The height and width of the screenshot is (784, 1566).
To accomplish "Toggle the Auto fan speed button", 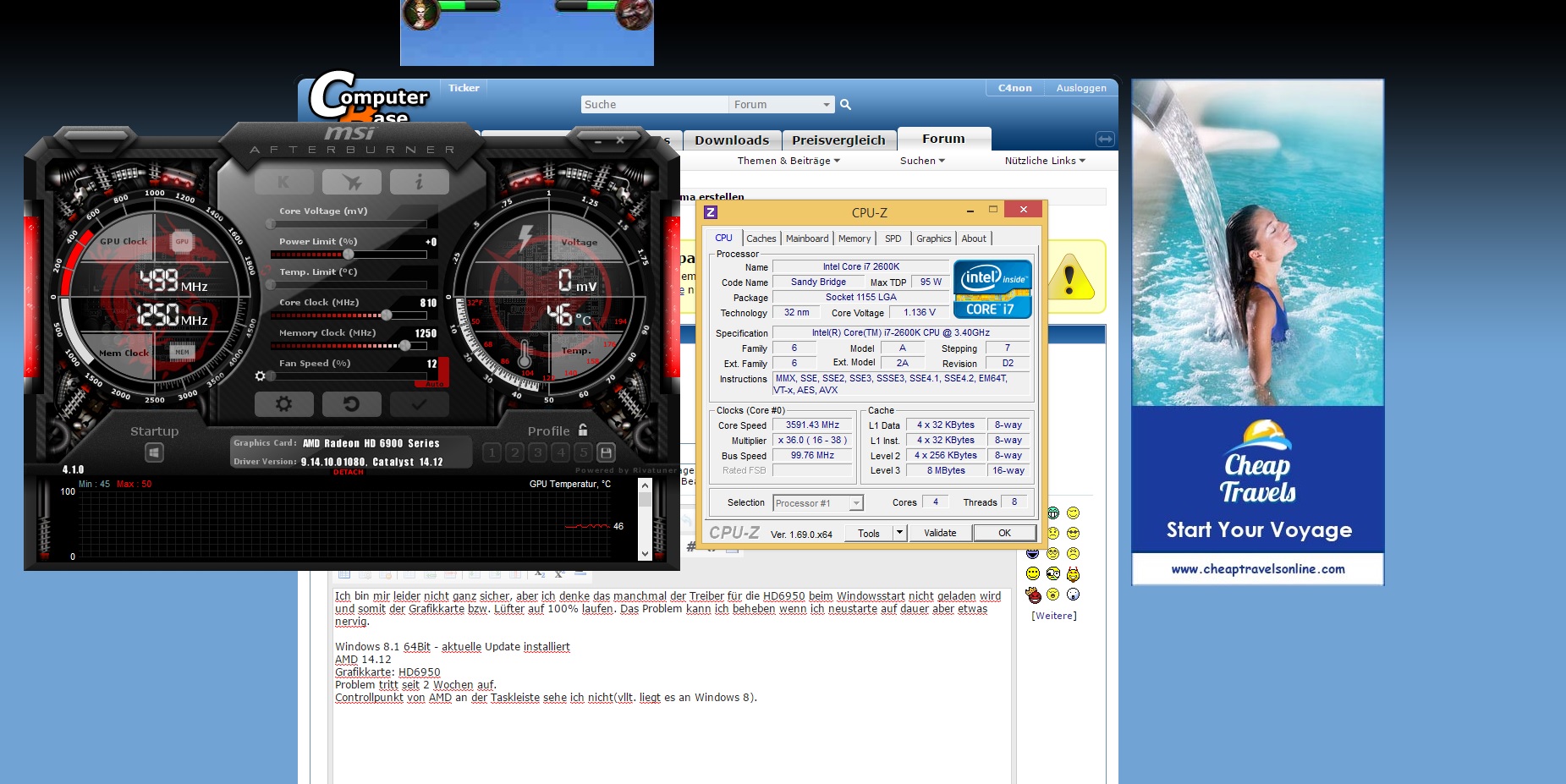I will (434, 384).
